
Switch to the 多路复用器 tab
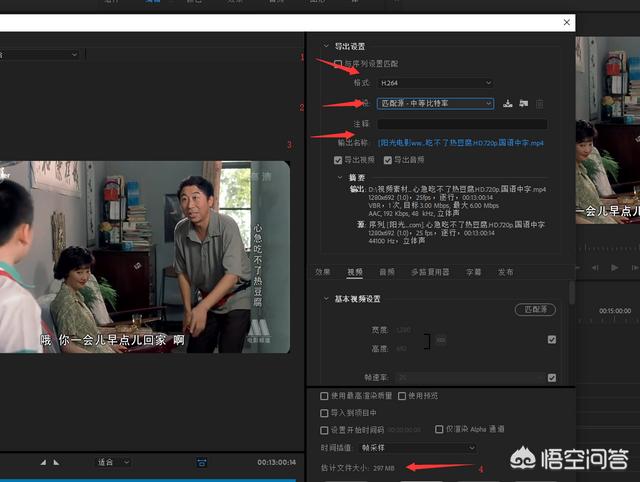pos(430,272)
